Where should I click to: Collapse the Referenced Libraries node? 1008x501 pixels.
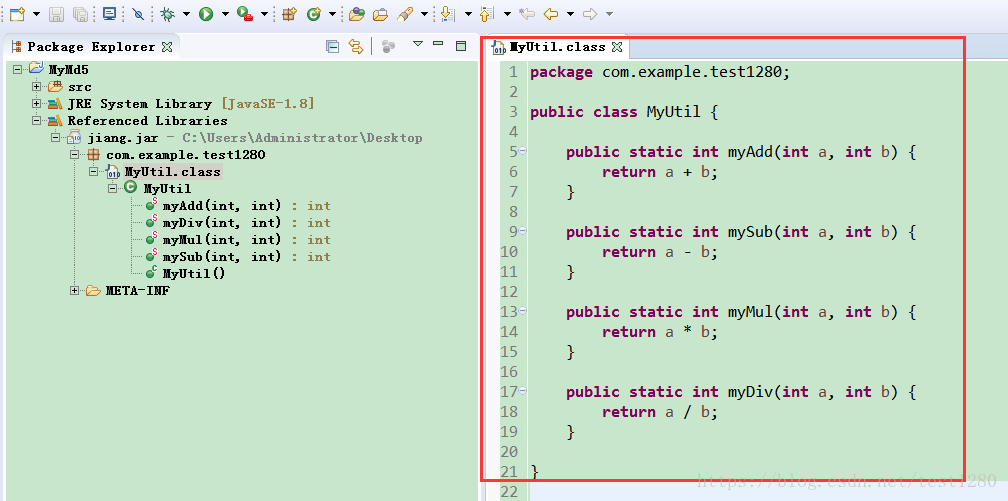pyautogui.click(x=37, y=120)
